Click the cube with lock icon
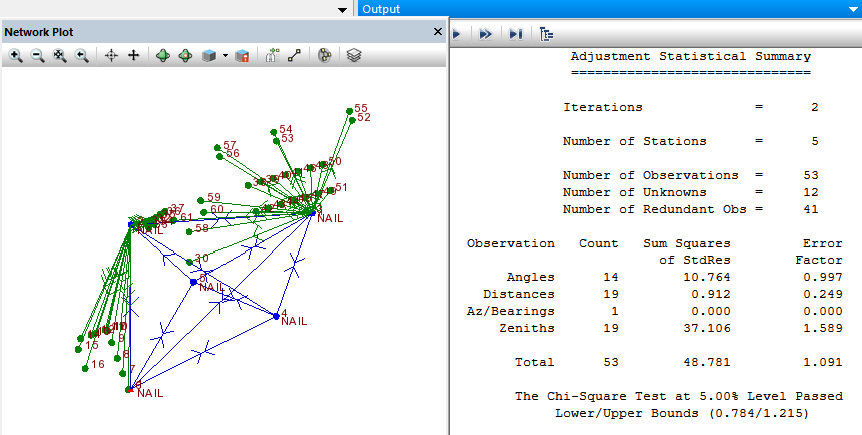The height and width of the screenshot is (435, 862). click(241, 56)
